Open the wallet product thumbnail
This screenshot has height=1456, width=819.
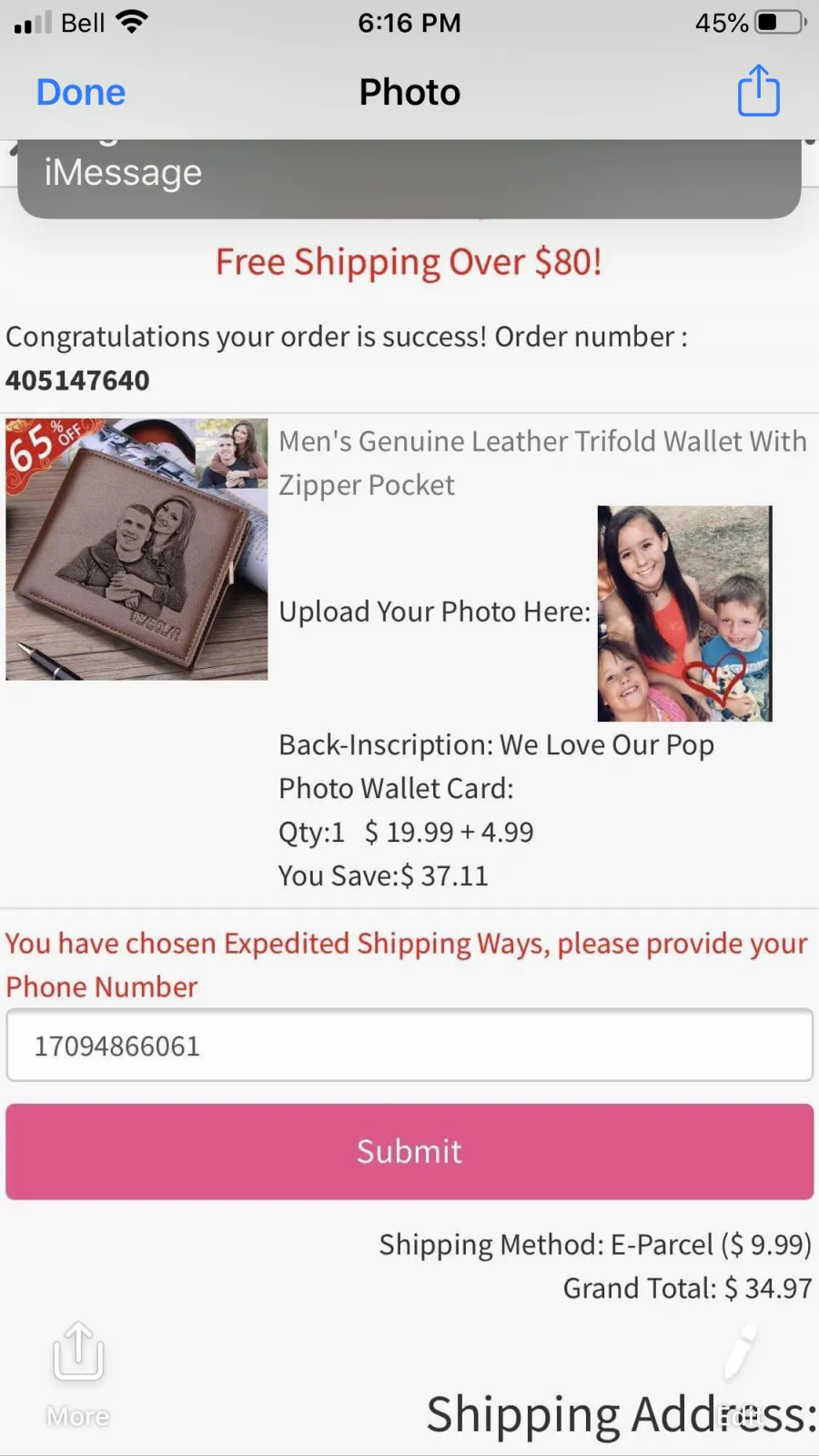(x=136, y=549)
